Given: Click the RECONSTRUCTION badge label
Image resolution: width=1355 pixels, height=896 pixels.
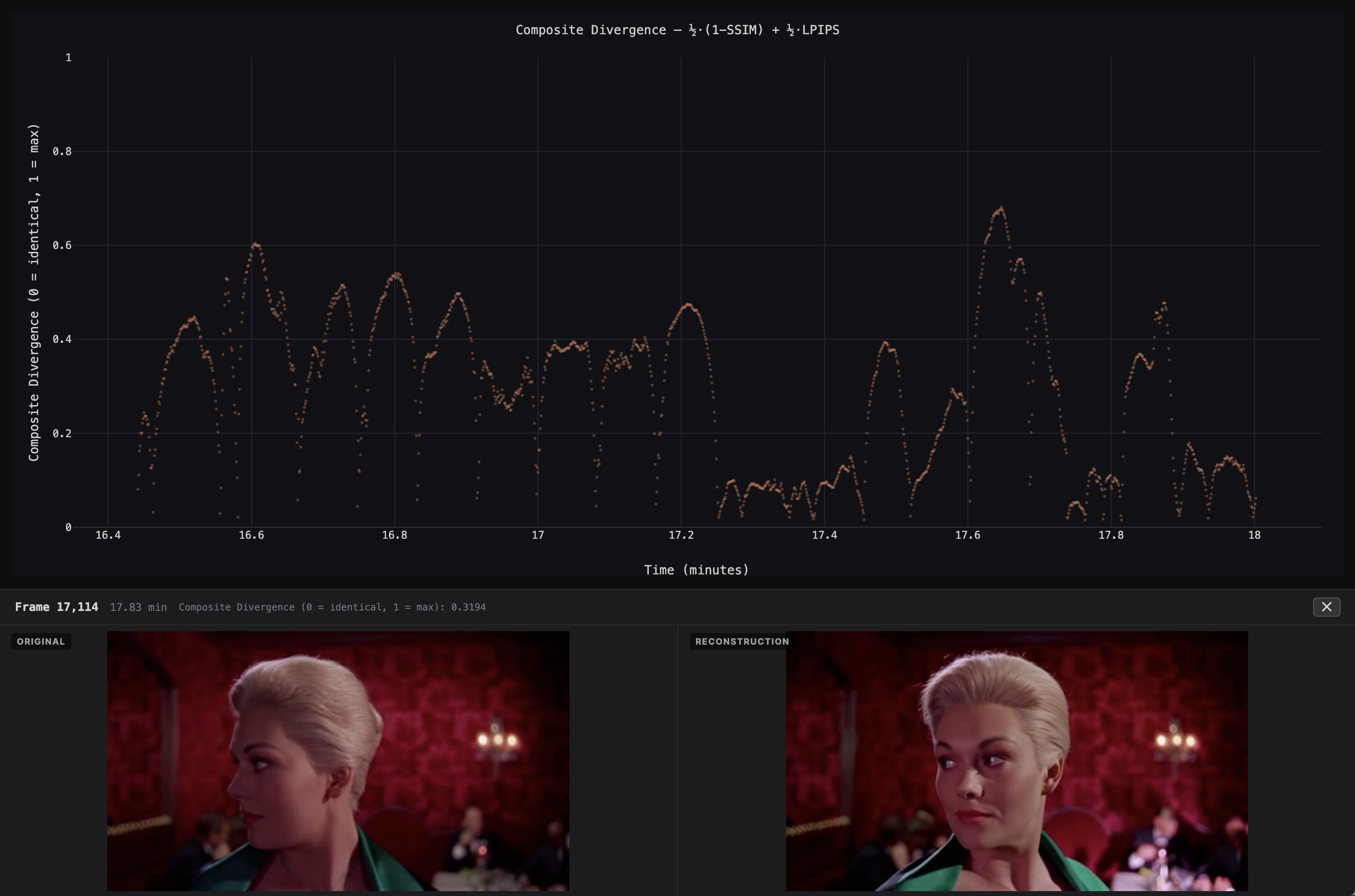Looking at the screenshot, I should click(742, 641).
